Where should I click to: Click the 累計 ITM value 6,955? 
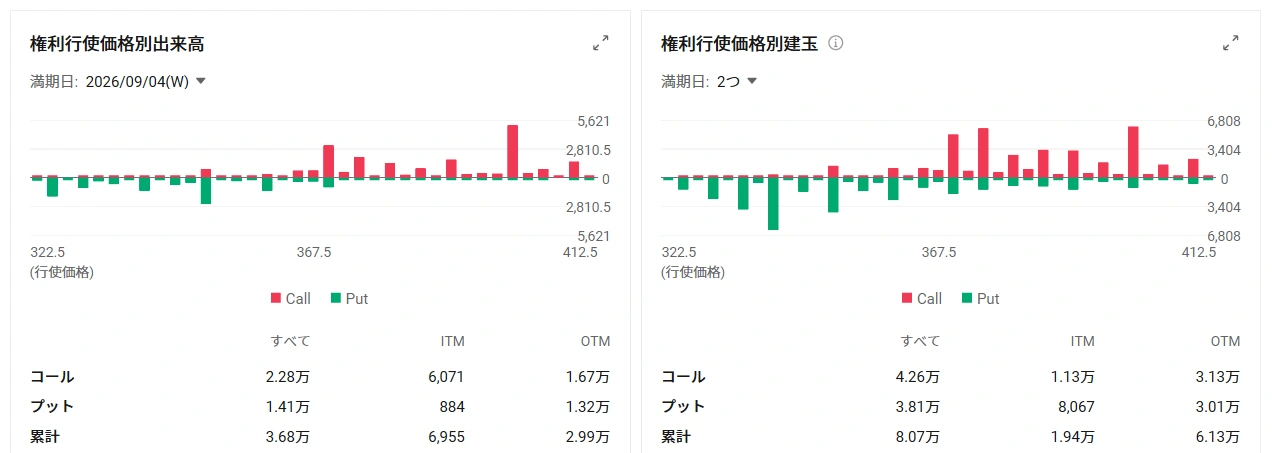pyautogui.click(x=444, y=436)
